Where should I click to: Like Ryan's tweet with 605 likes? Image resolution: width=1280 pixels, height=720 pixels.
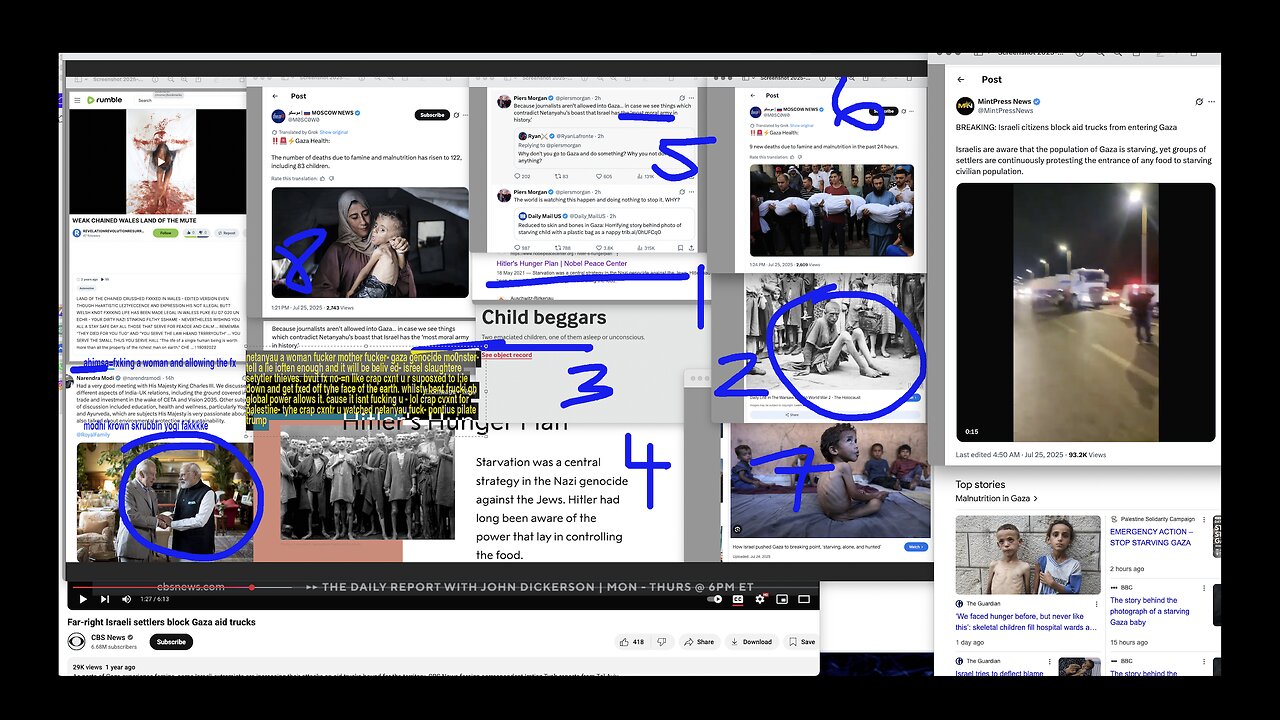[606, 176]
